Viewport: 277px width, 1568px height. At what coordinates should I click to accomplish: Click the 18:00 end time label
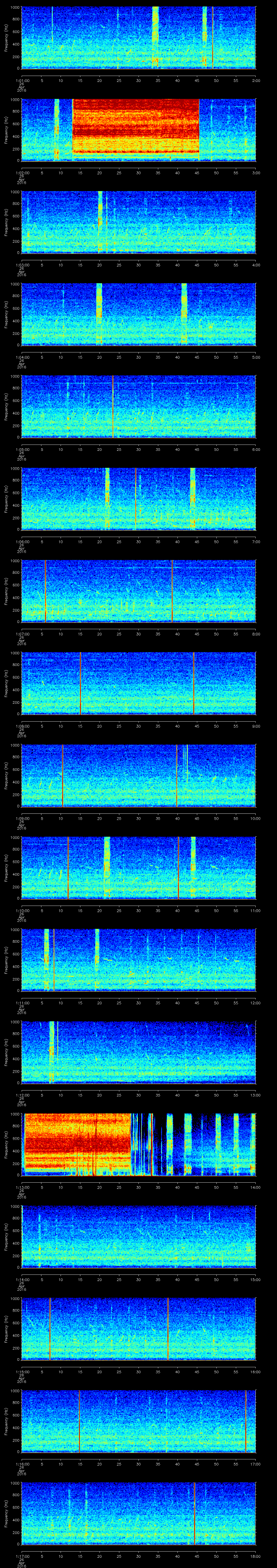(255, 1556)
